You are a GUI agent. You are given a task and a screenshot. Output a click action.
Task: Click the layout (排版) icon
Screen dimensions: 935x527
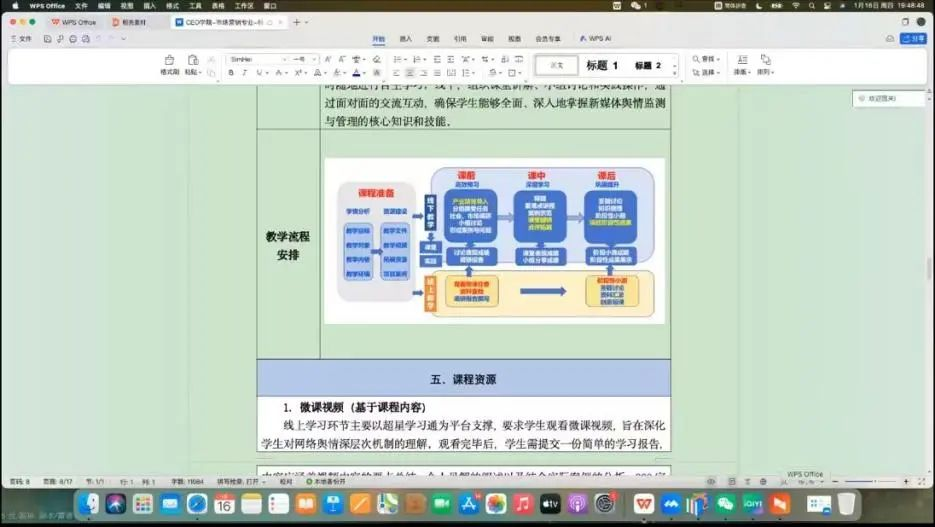[742, 60]
